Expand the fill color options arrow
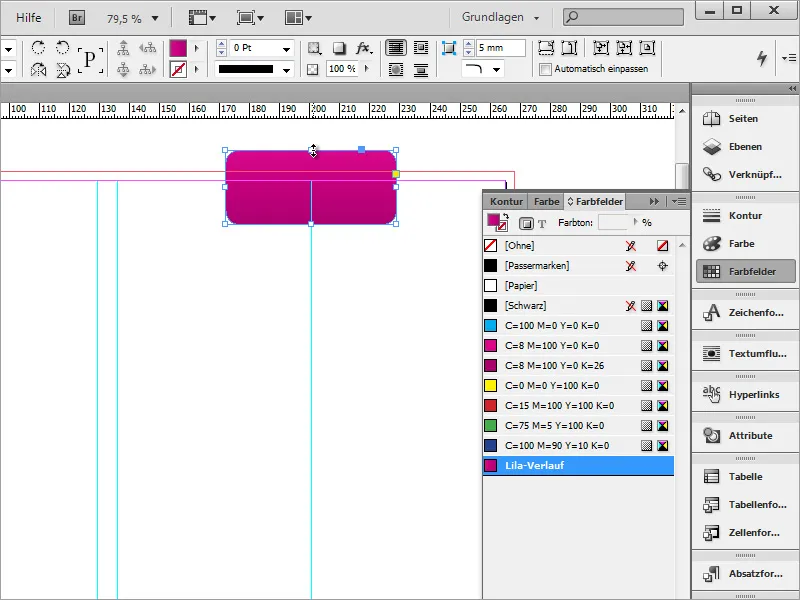The height and width of the screenshot is (600, 800). (x=196, y=48)
